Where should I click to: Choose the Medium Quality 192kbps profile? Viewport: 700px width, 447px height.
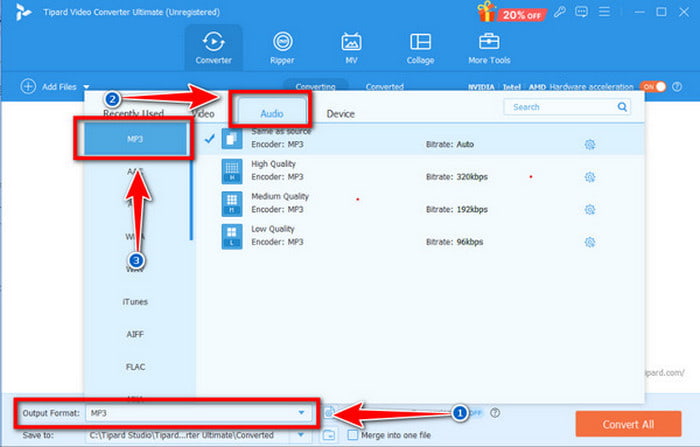point(421,204)
